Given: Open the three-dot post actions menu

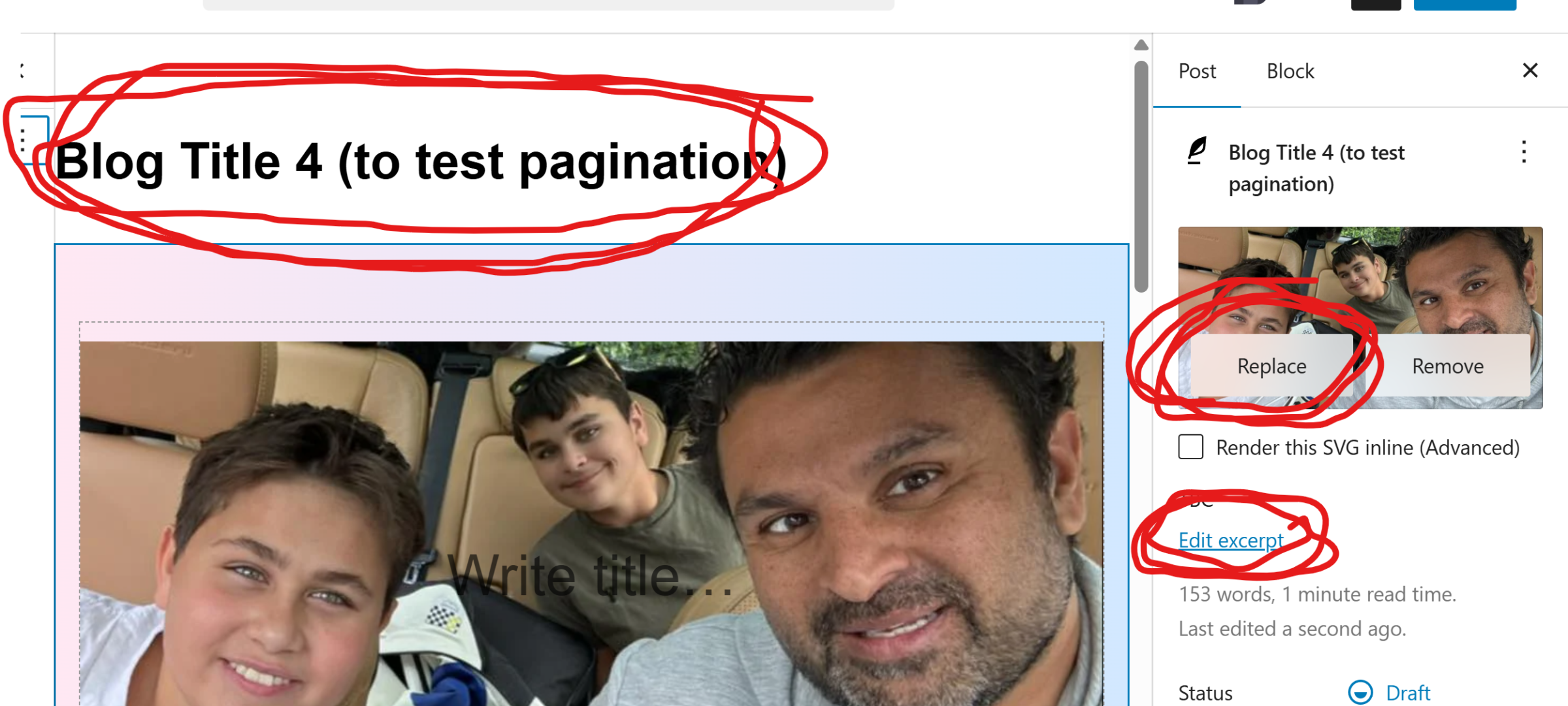Looking at the screenshot, I should coord(1524,152).
